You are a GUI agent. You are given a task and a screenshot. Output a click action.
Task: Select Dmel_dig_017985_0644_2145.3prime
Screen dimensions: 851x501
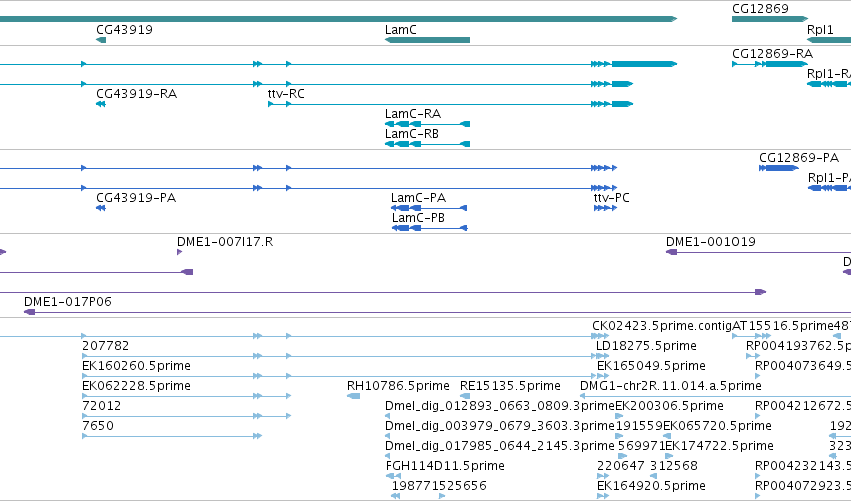499,446
